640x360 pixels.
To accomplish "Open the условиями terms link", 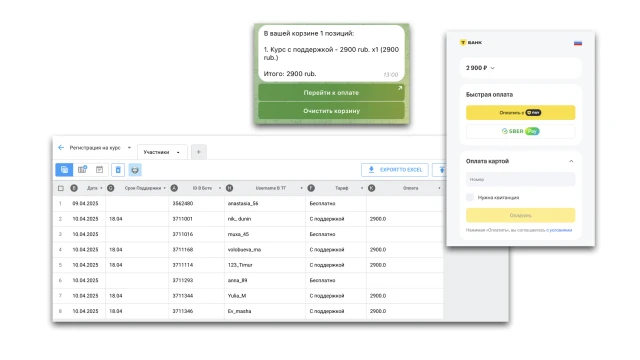I will (x=560, y=230).
